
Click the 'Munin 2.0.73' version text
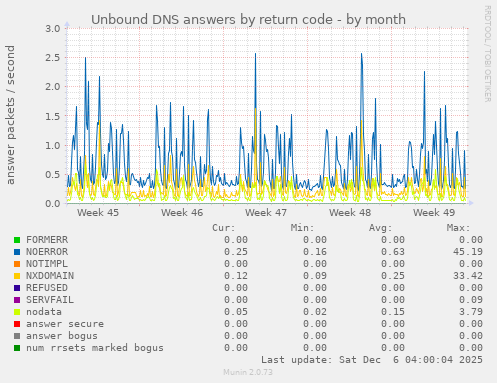(x=248, y=372)
